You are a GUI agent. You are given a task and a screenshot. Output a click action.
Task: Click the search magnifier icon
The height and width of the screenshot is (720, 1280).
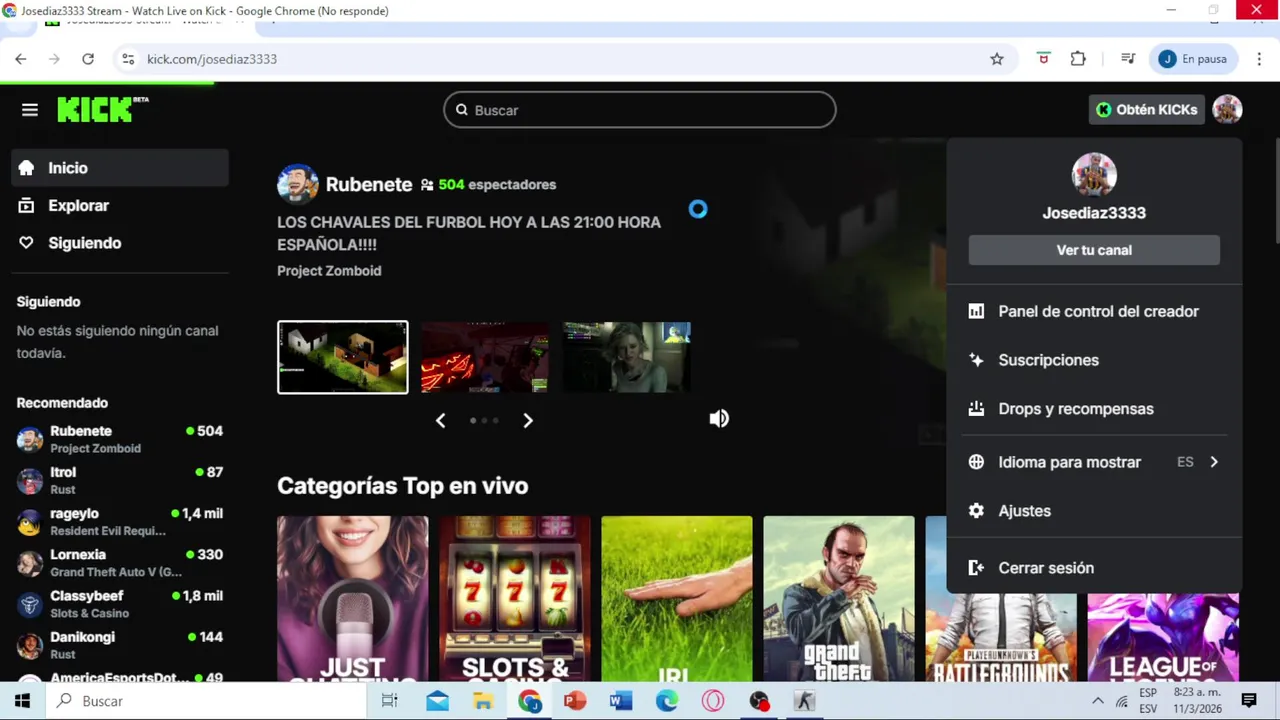pyautogui.click(x=462, y=110)
